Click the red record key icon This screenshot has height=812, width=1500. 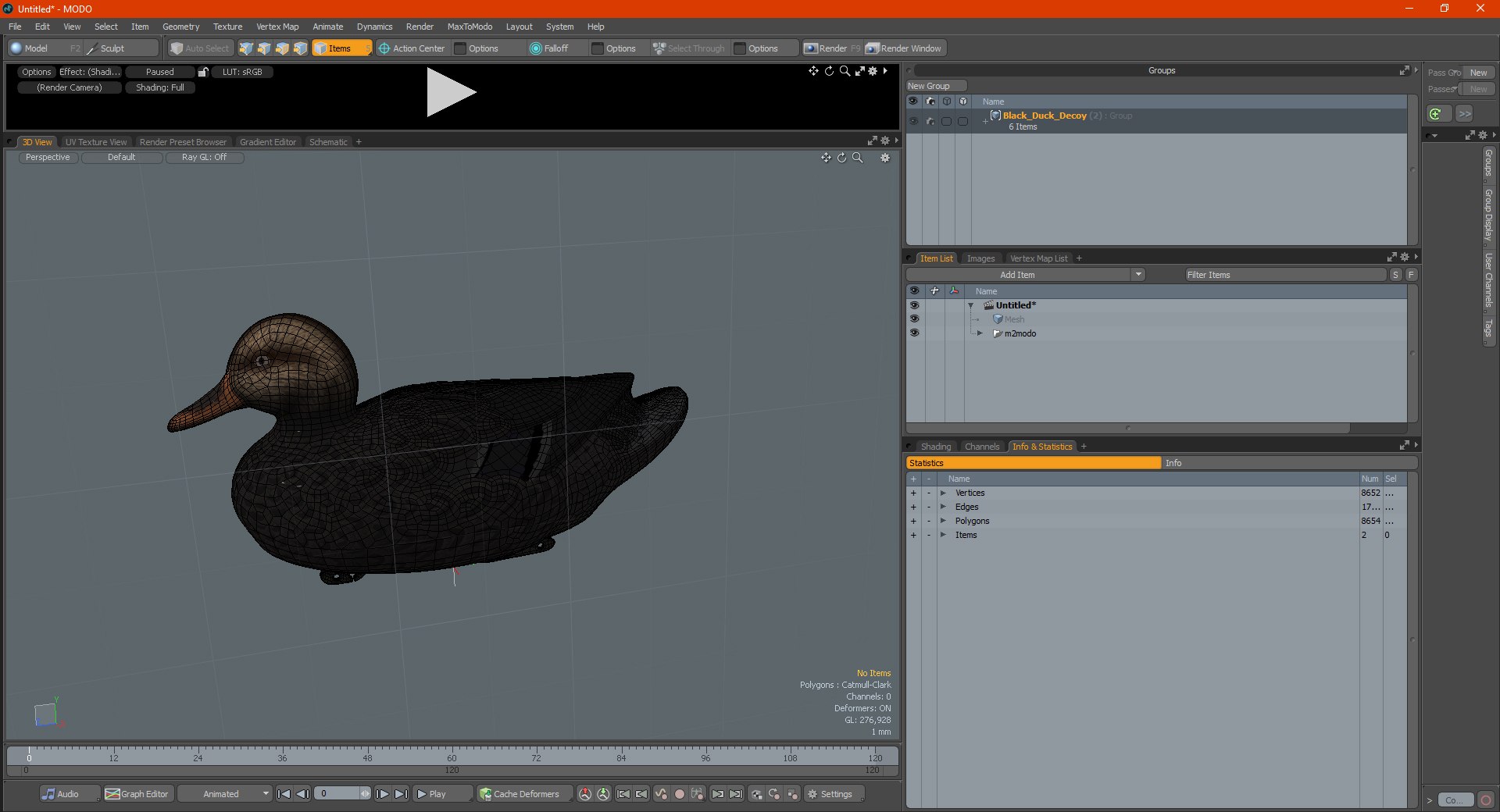(x=679, y=794)
